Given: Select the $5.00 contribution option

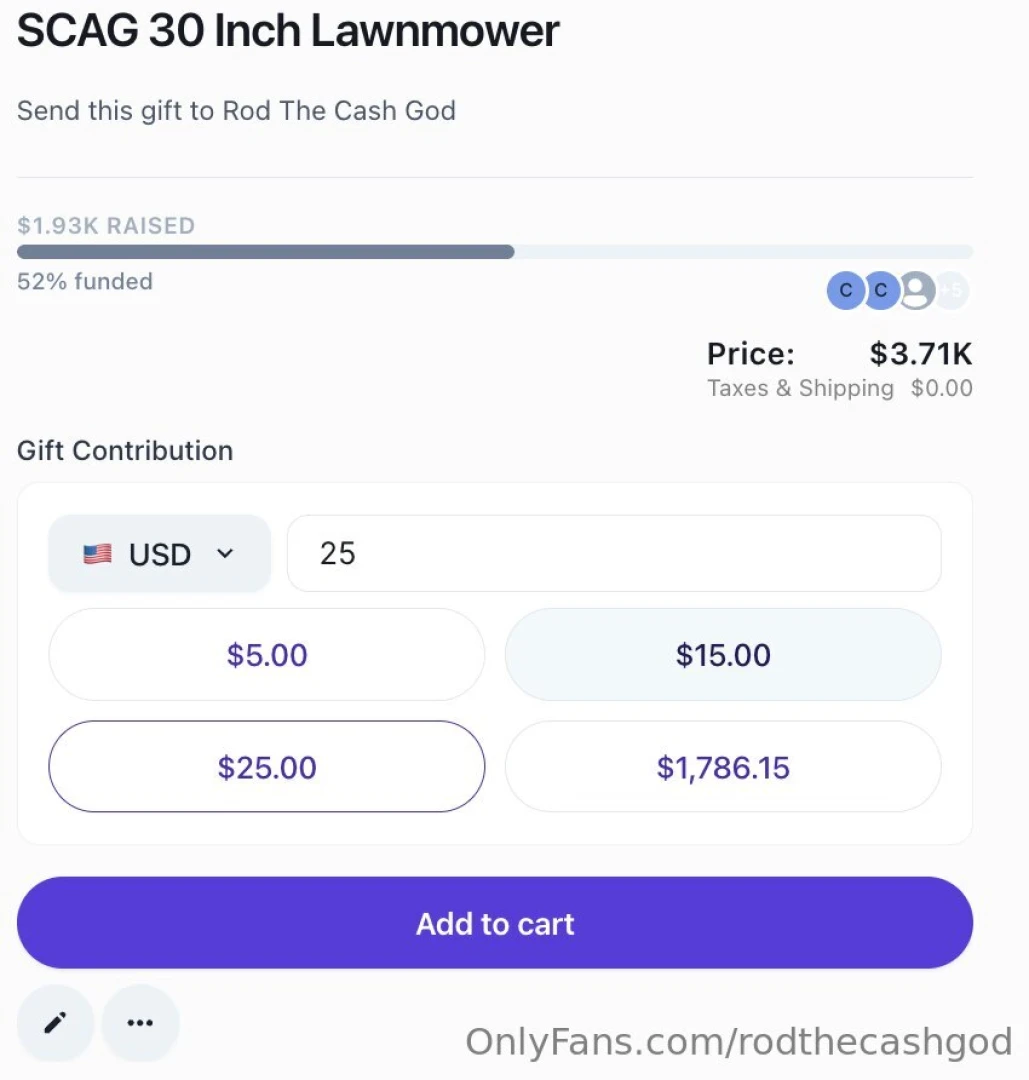Looking at the screenshot, I should tap(266, 655).
